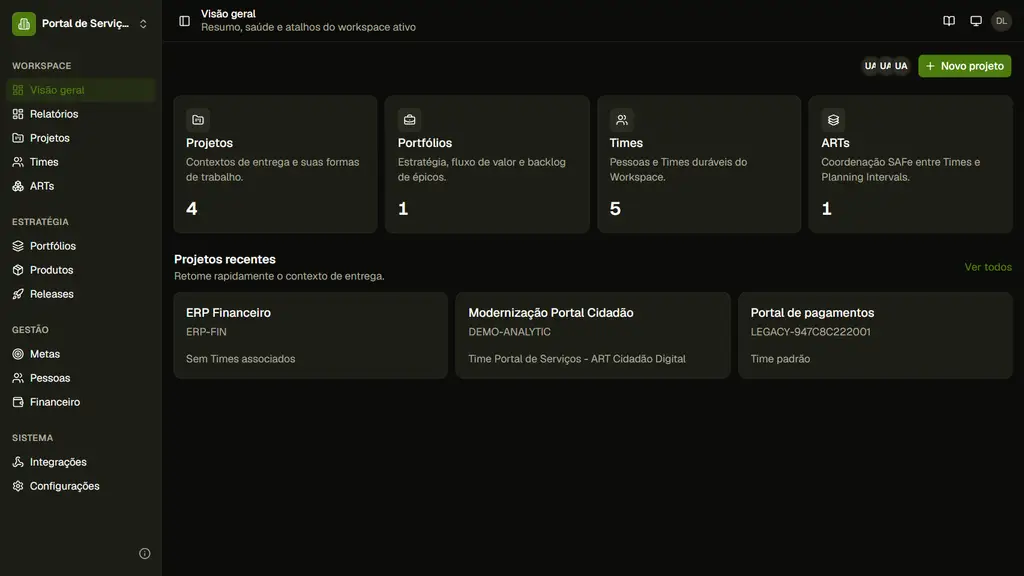Go to Metas in the sidebar
The height and width of the screenshot is (576, 1024).
point(80,354)
